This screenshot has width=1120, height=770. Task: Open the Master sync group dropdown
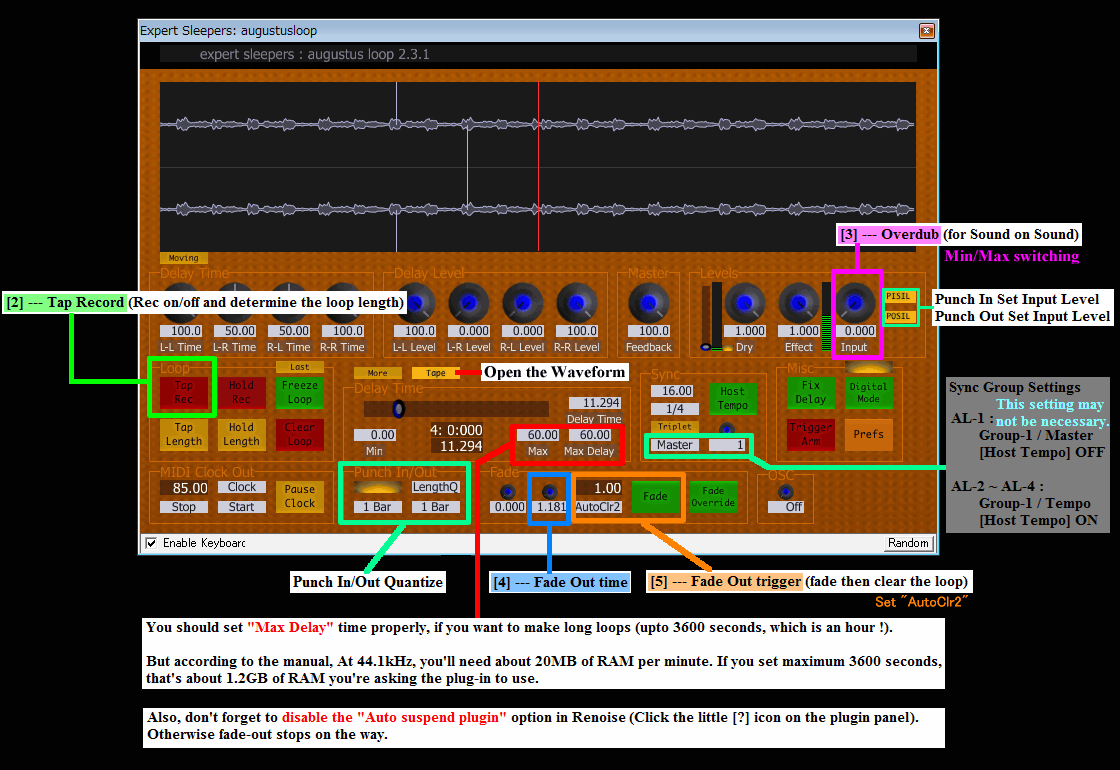tap(675, 445)
